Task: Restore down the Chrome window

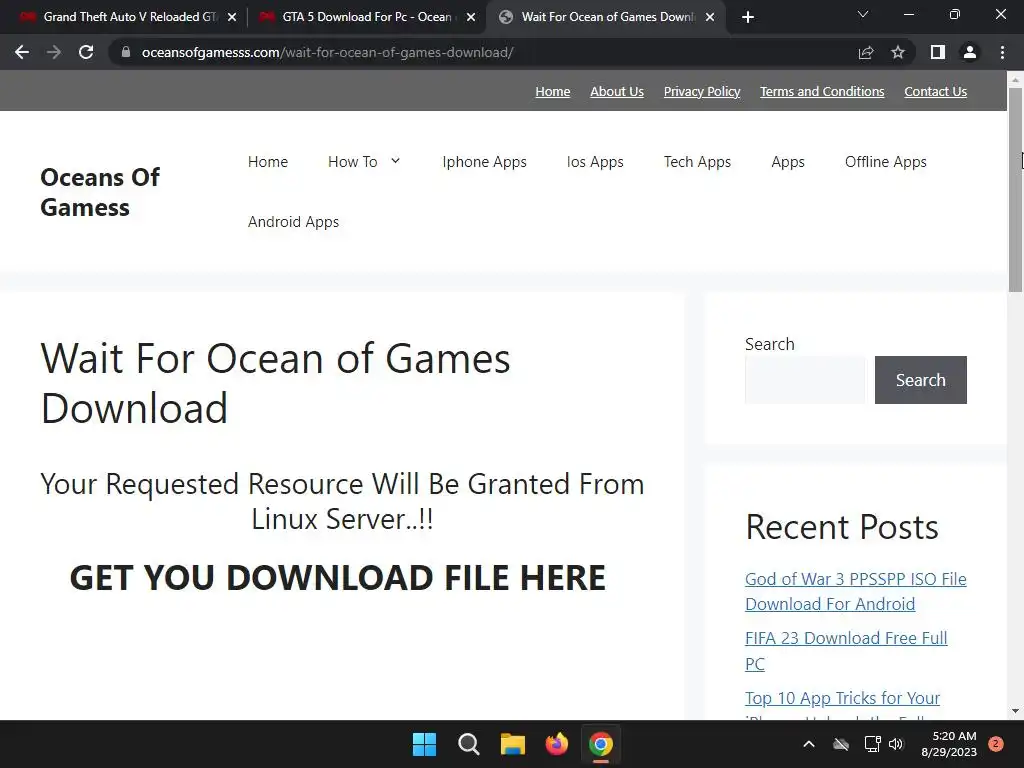Action: pyautogui.click(x=955, y=14)
